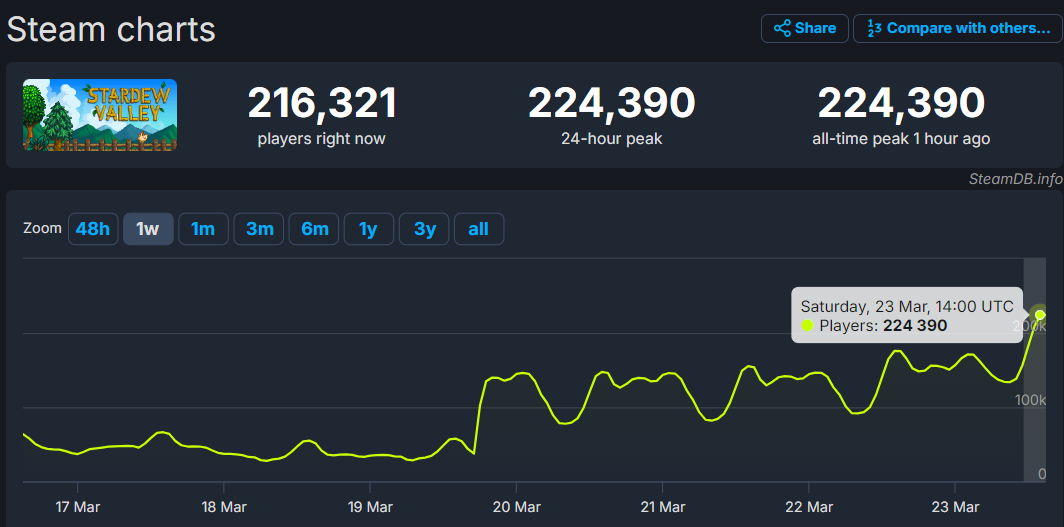Switch chart zoom to 1m

203,229
